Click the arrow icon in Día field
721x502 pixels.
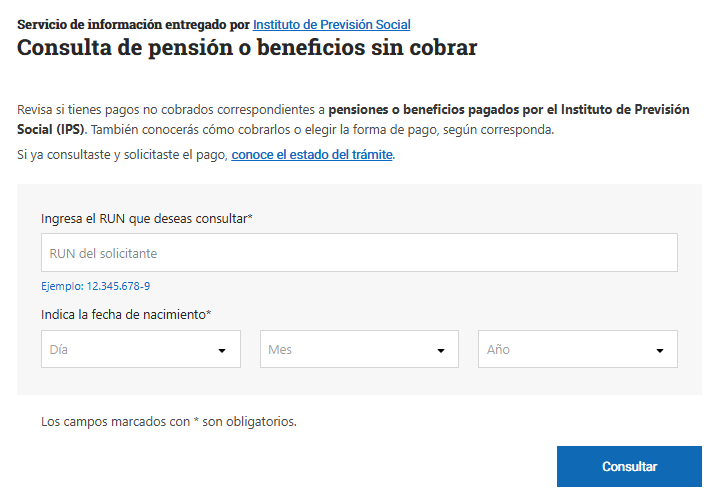coord(221,351)
